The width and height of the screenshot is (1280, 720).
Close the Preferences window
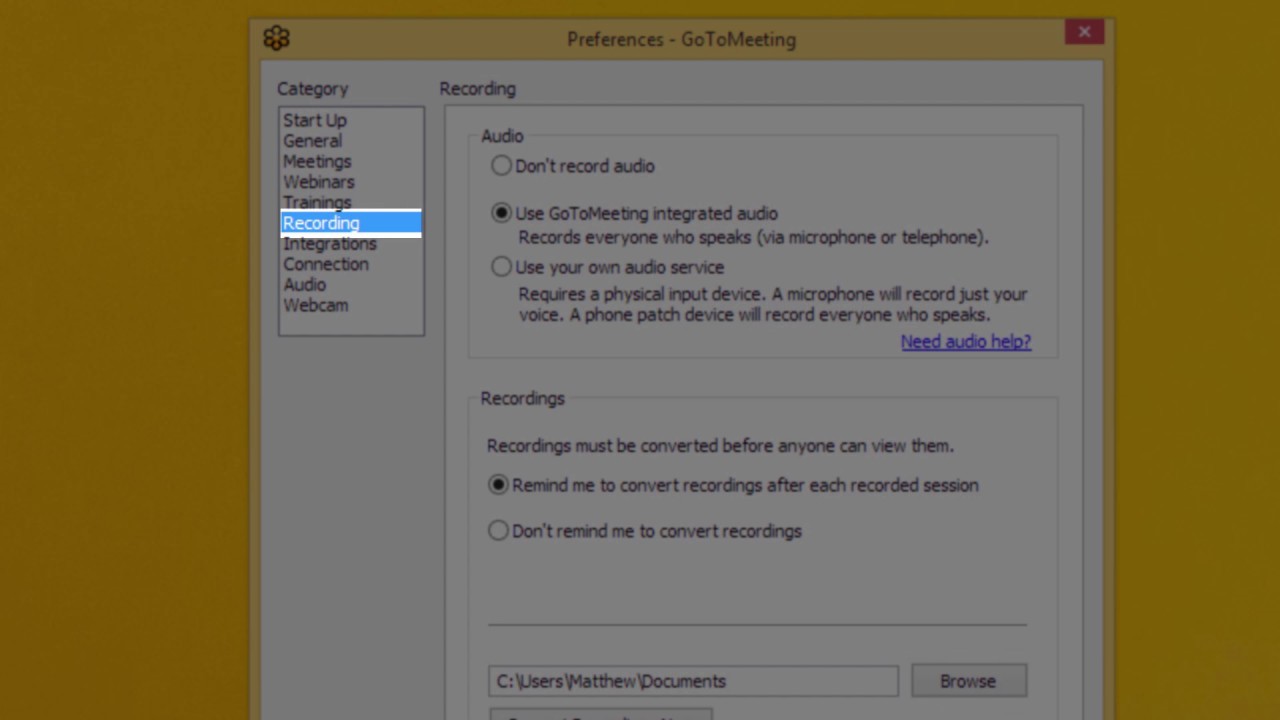tap(1084, 32)
